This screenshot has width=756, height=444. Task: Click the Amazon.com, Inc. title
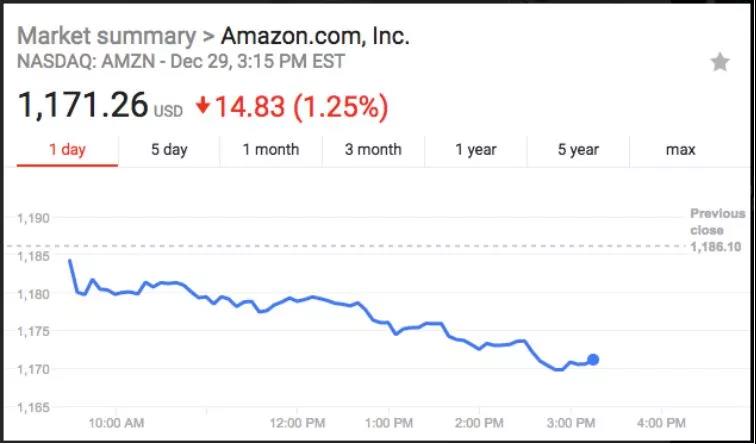coord(316,36)
